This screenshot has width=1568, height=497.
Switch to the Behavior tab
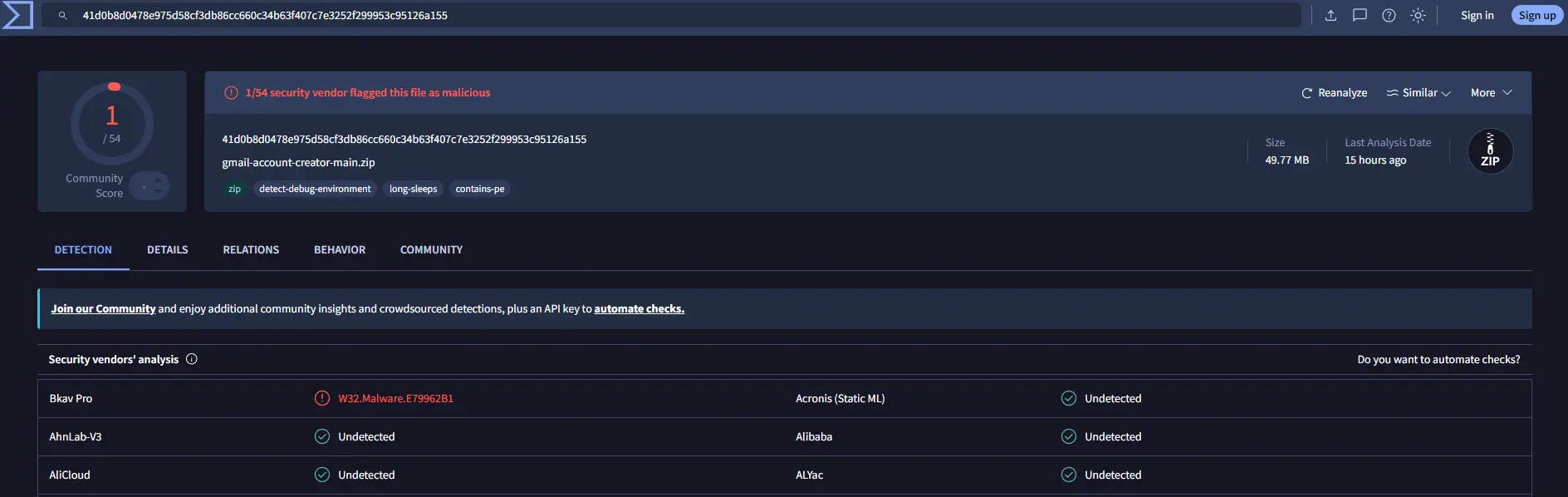(x=340, y=249)
